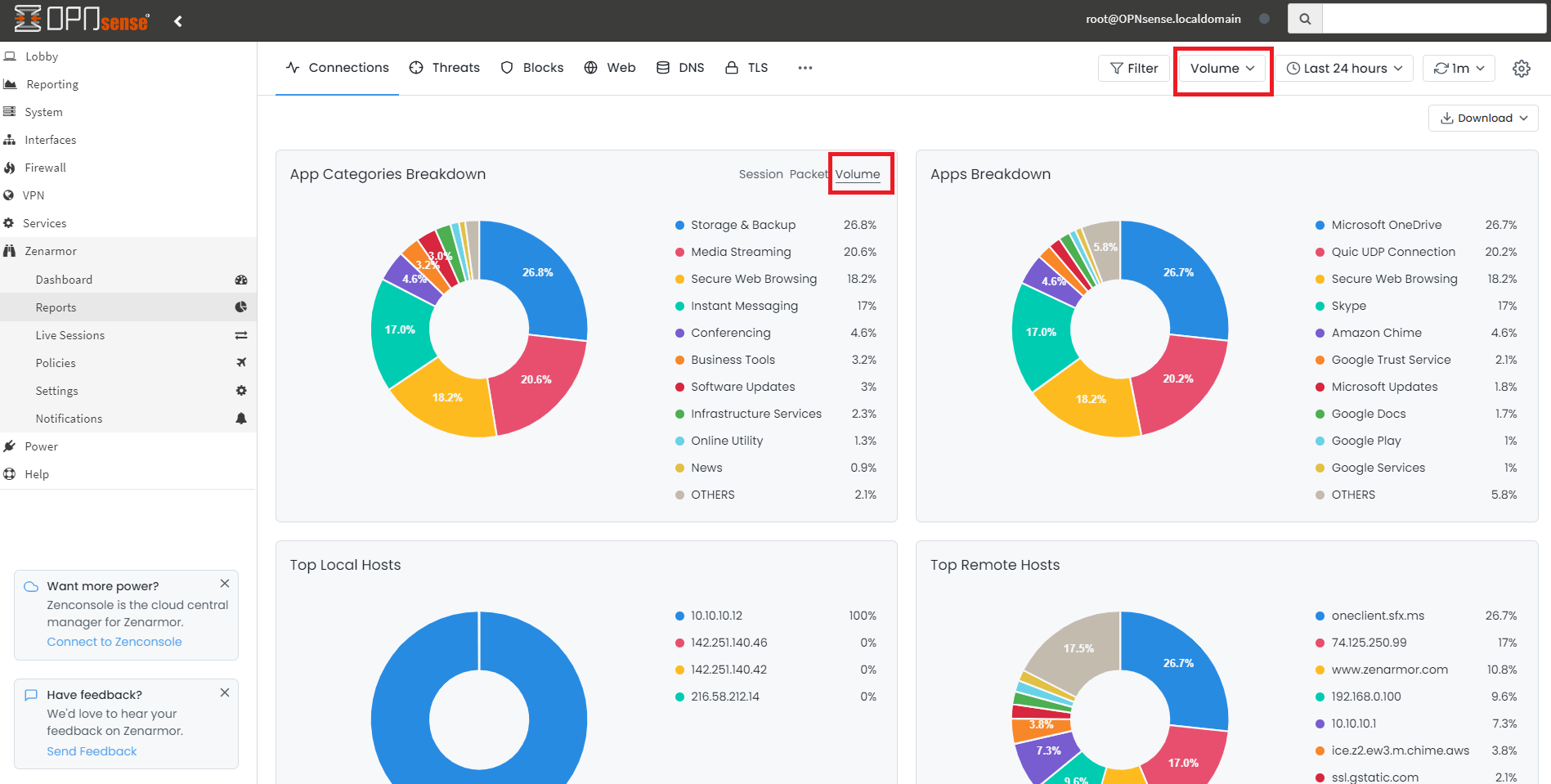Image resolution: width=1551 pixels, height=784 pixels.
Task: Open the 1m refresh interval dropdown
Action: pos(1459,69)
